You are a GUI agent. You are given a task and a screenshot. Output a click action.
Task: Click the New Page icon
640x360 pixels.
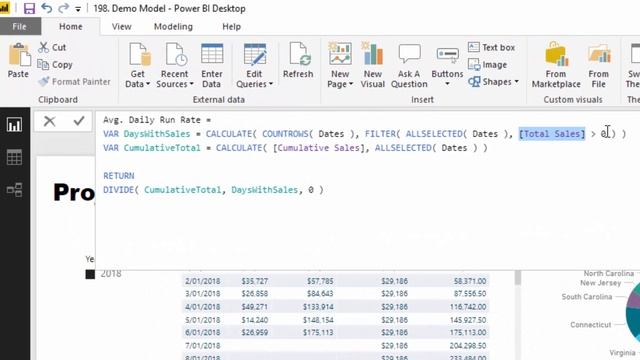click(340, 53)
